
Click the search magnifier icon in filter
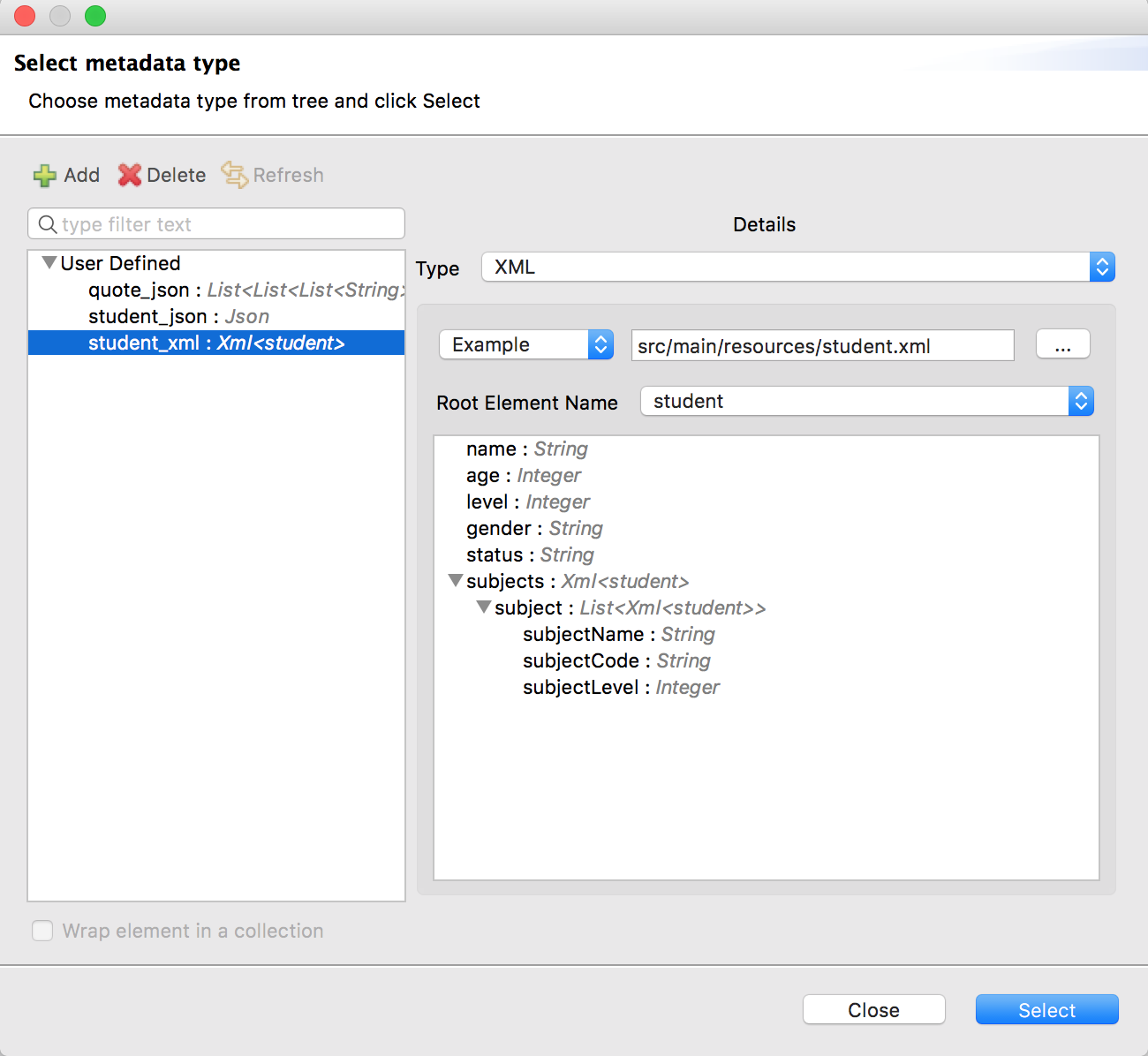pos(48,224)
